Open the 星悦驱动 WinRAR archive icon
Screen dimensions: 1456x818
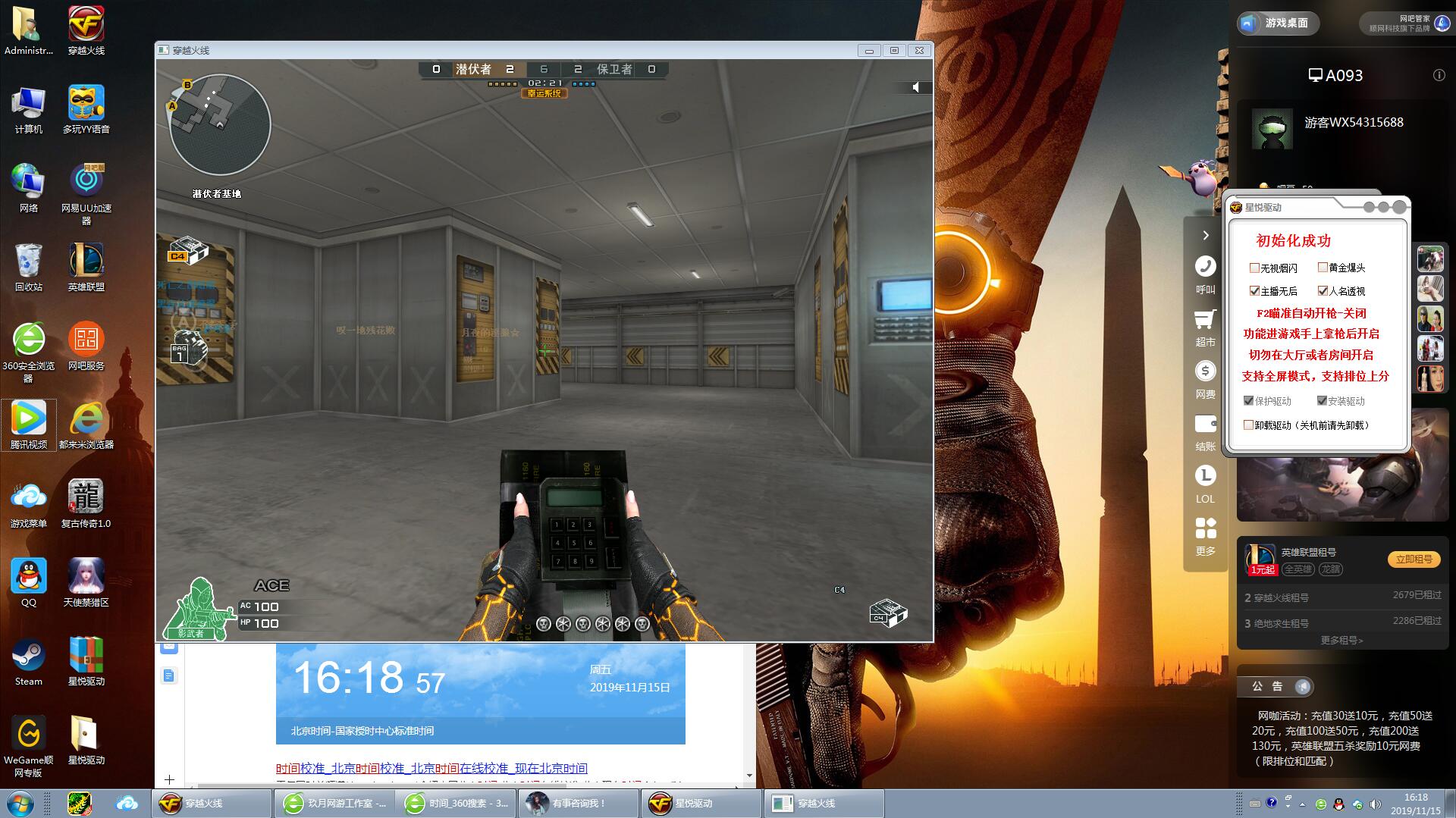pyautogui.click(x=86, y=663)
